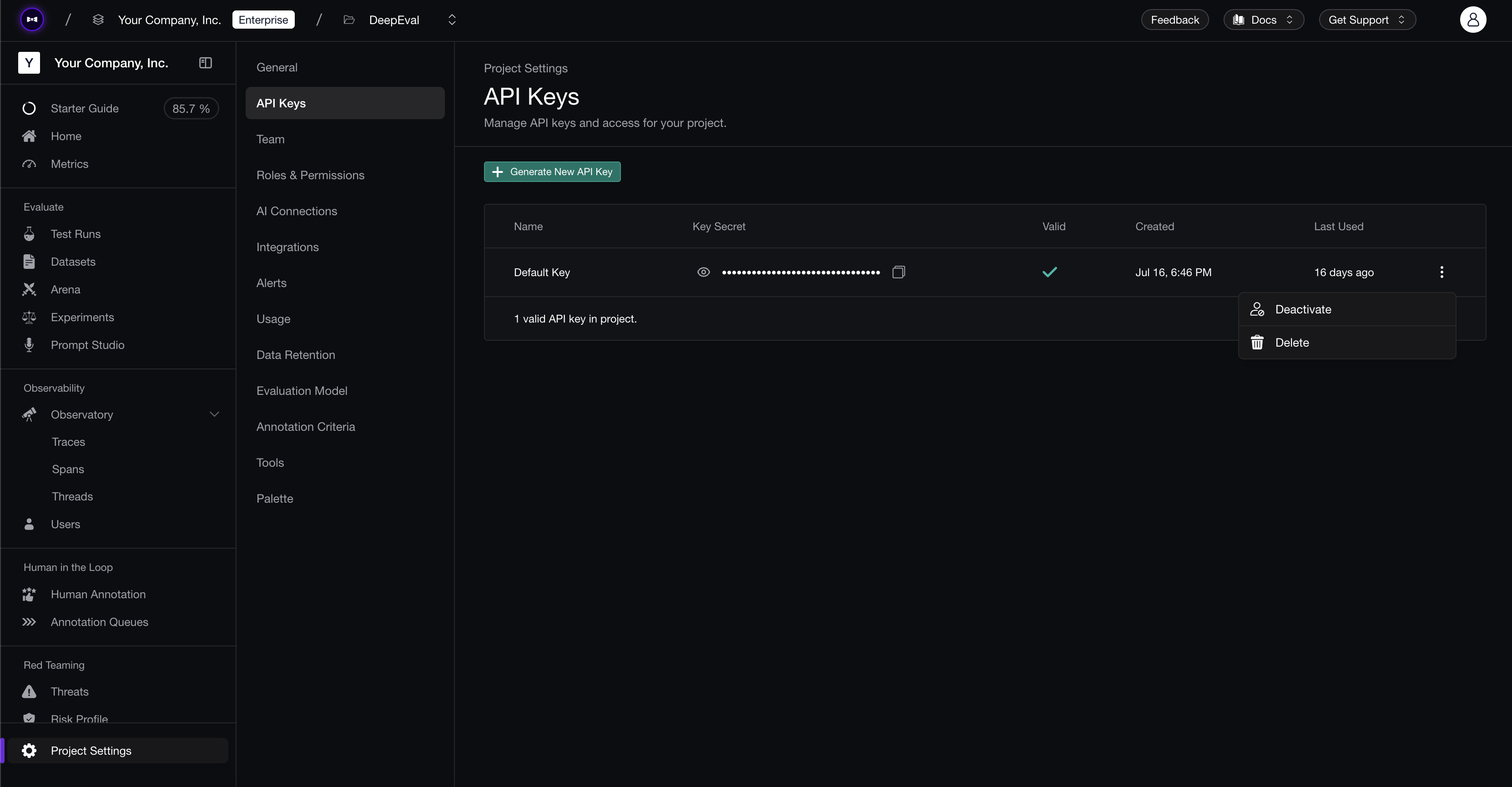Viewport: 1512px width, 787px height.
Task: Open the DeepEval project switcher dropdown
Action: click(451, 20)
